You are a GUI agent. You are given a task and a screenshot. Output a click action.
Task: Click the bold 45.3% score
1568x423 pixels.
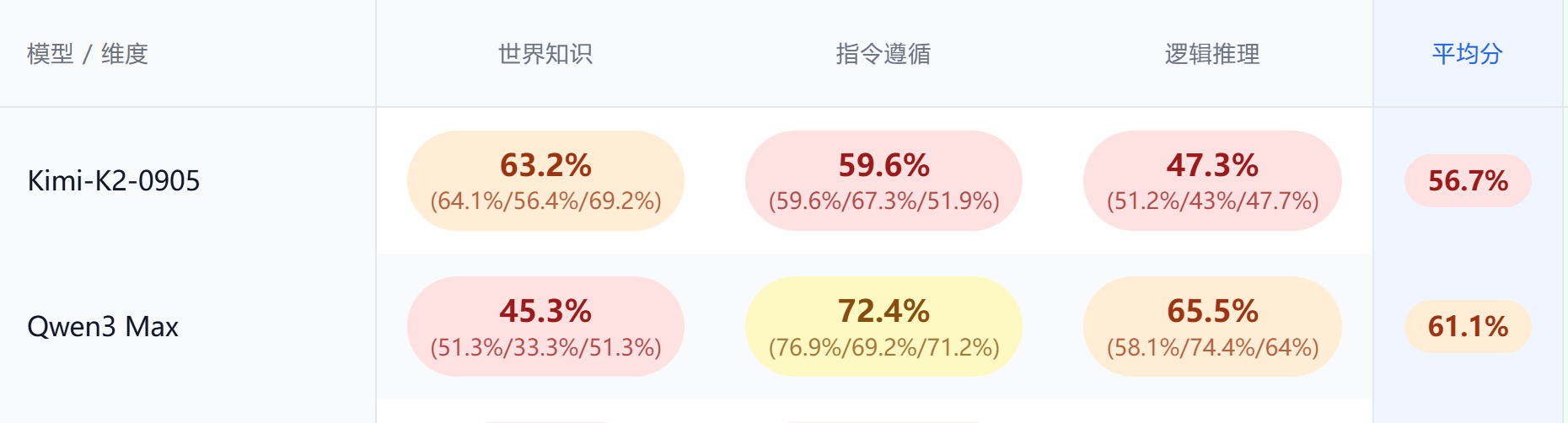tap(545, 311)
